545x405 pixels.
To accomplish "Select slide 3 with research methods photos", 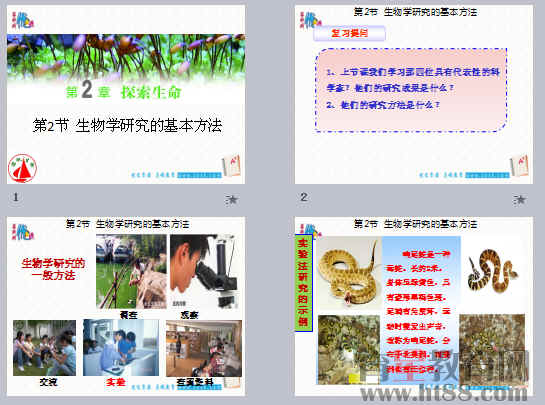I will pyautogui.click(x=126, y=306).
